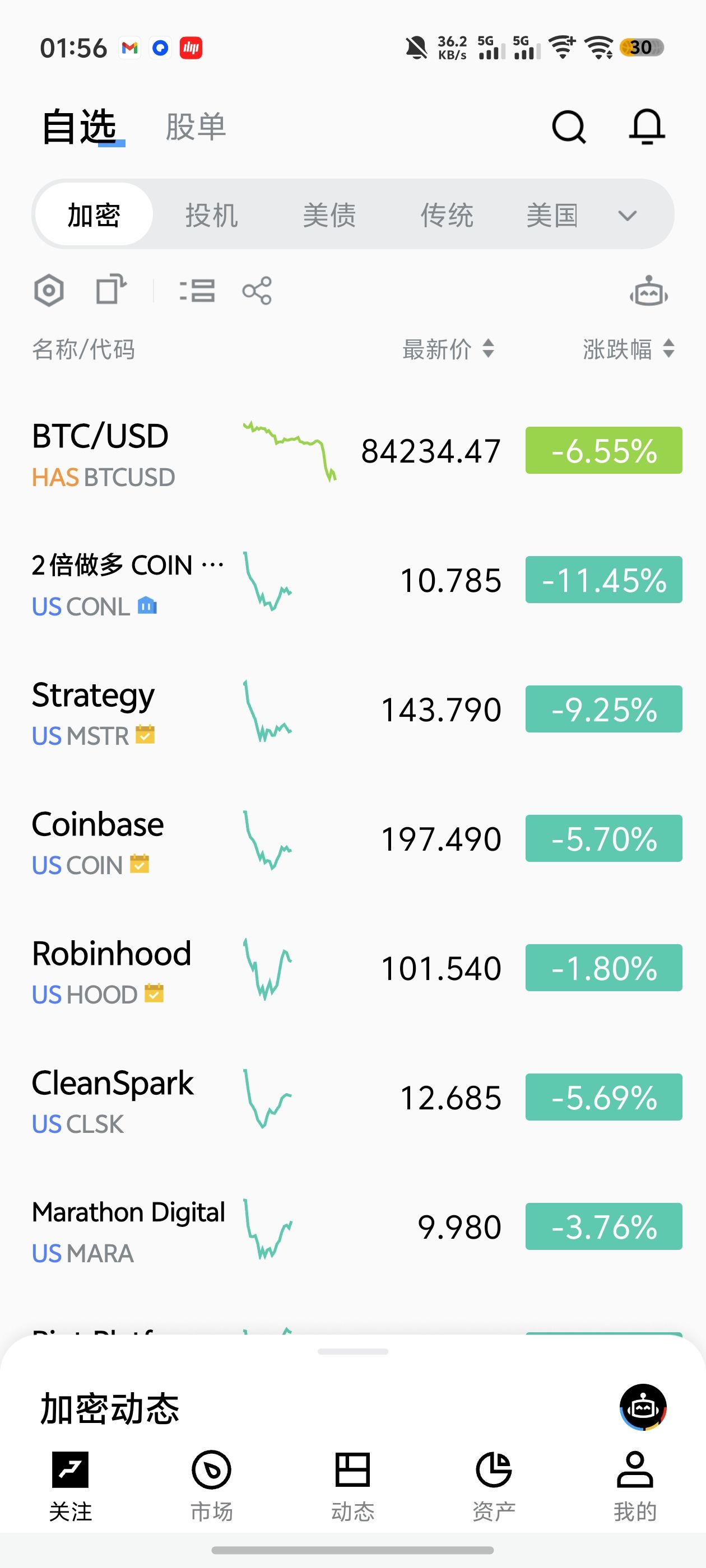706x1568 pixels.
Task: Tap the 加密动态 sheet drag handle
Action: point(352,1351)
